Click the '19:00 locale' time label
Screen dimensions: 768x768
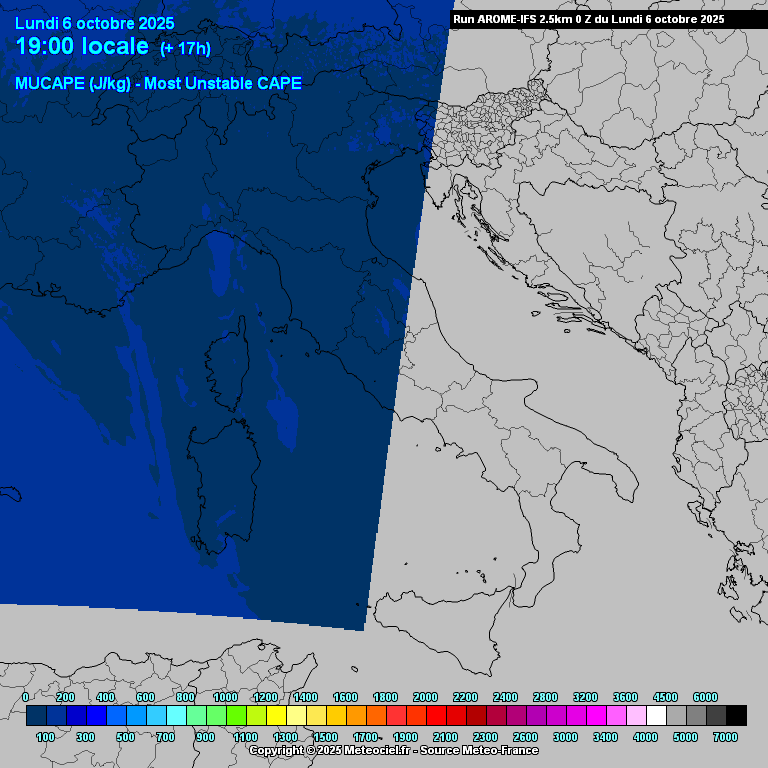[82, 46]
